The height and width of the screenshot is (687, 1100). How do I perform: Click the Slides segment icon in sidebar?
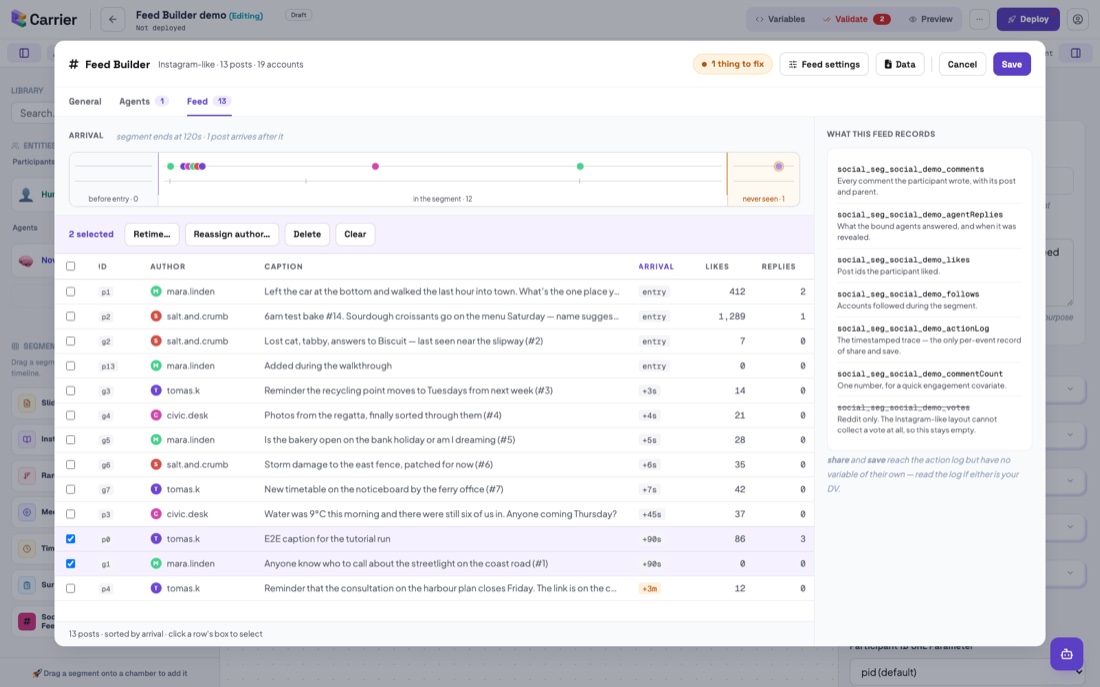27,403
